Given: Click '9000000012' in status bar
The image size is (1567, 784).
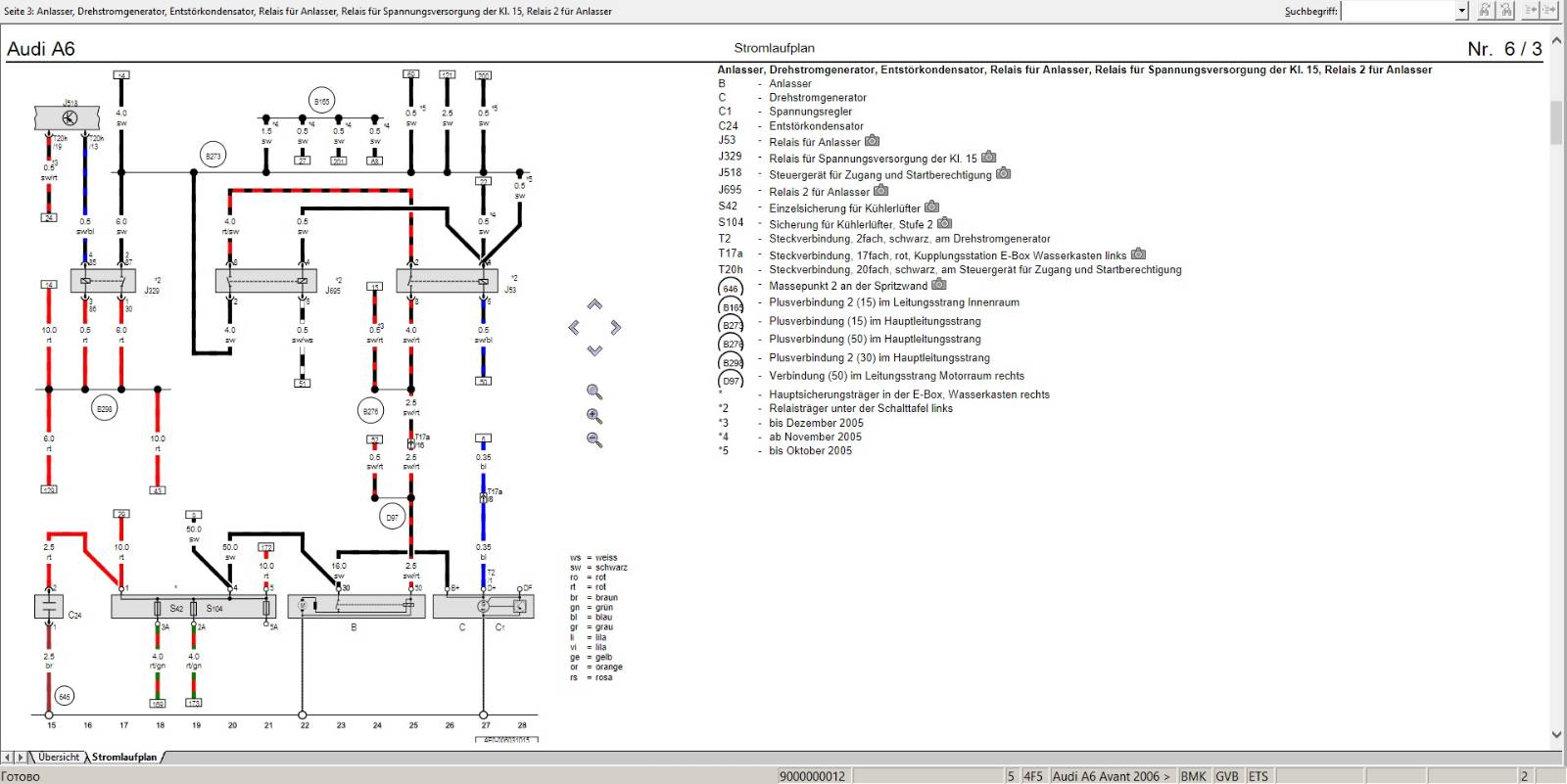Looking at the screenshot, I should pyautogui.click(x=812, y=776).
